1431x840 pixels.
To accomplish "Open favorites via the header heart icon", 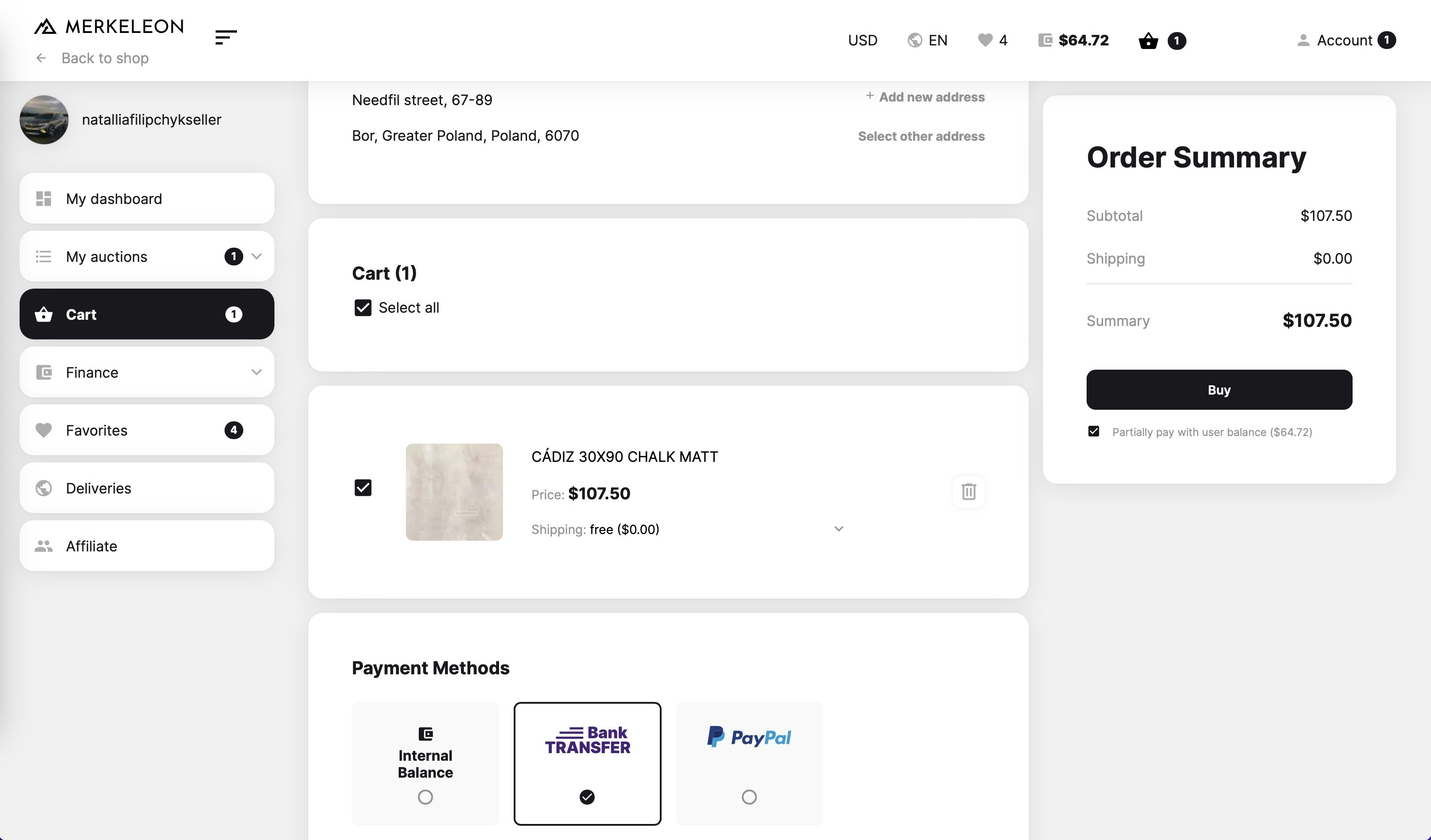I will [985, 40].
